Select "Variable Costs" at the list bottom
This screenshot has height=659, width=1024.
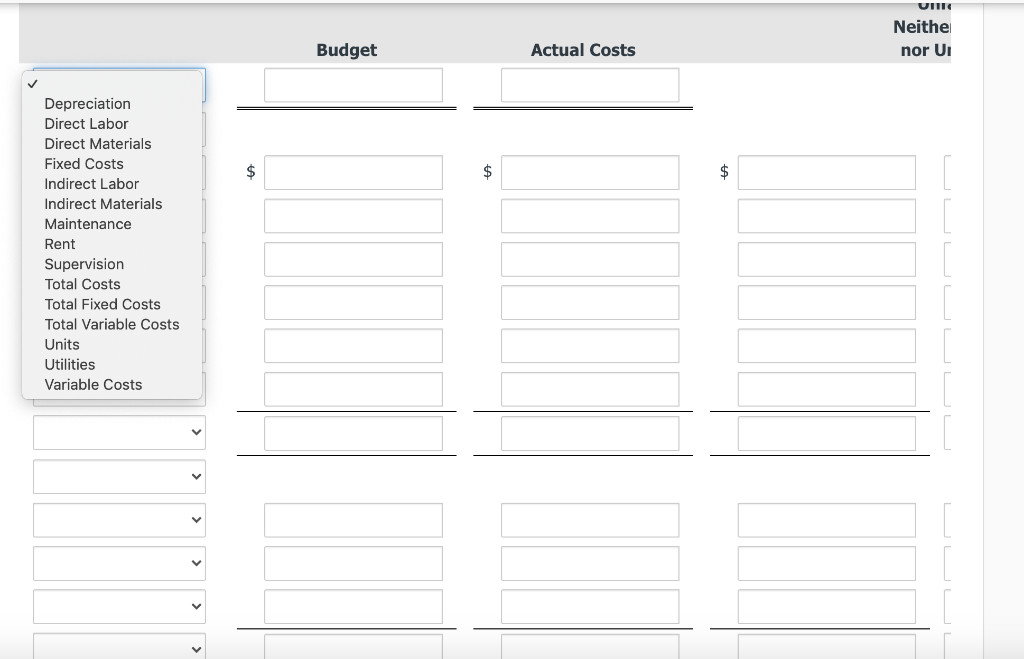(x=93, y=384)
